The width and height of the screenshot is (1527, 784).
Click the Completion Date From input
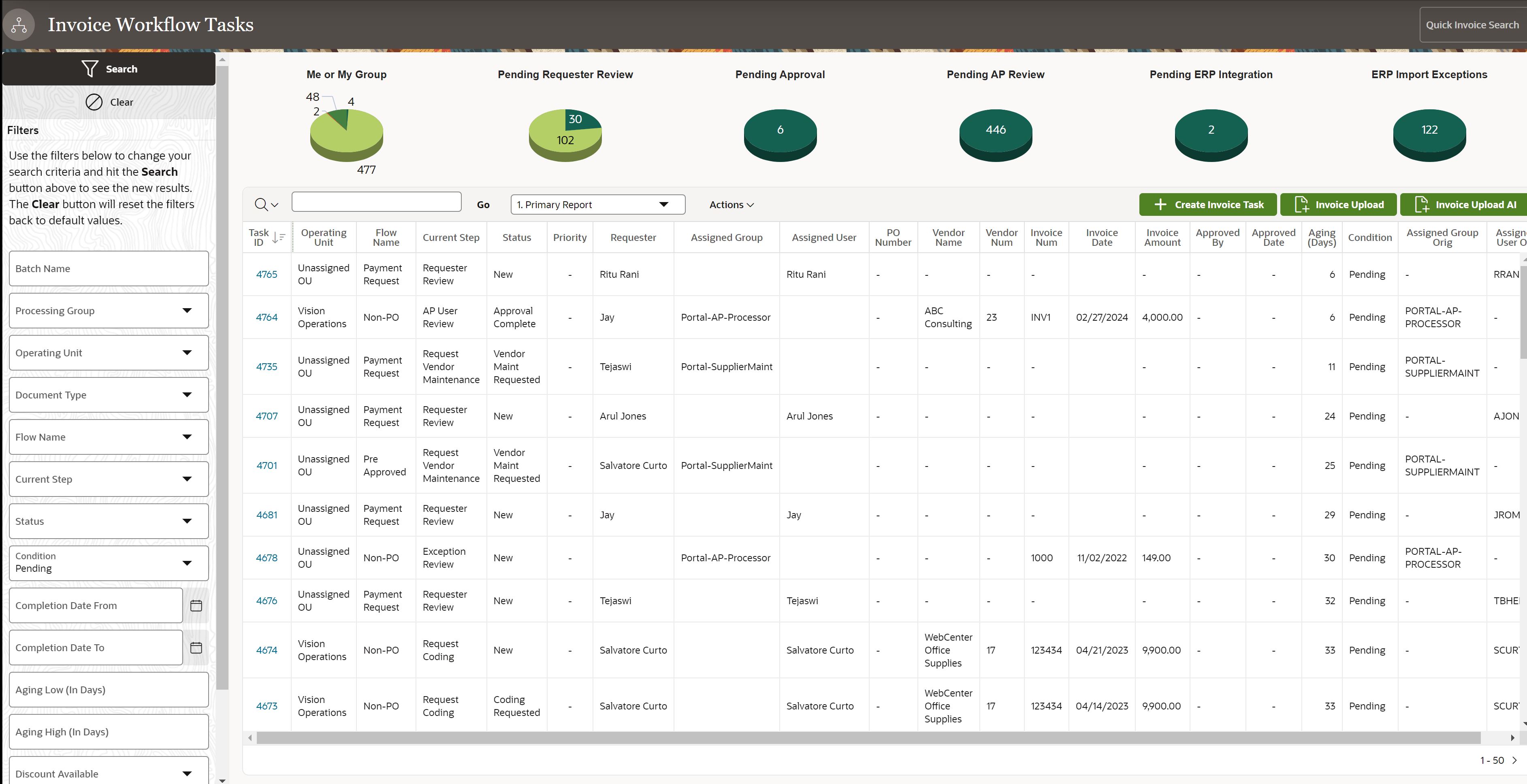96,606
